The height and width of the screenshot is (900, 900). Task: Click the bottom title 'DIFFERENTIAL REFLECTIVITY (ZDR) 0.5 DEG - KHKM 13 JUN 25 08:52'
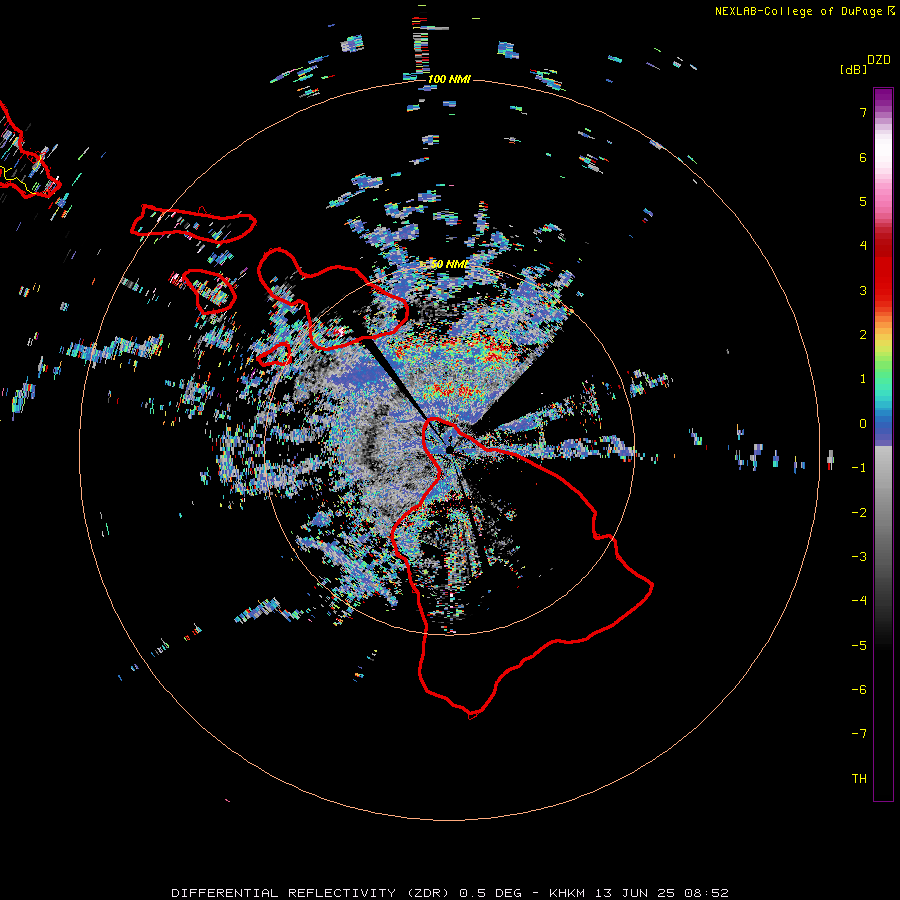450,893
